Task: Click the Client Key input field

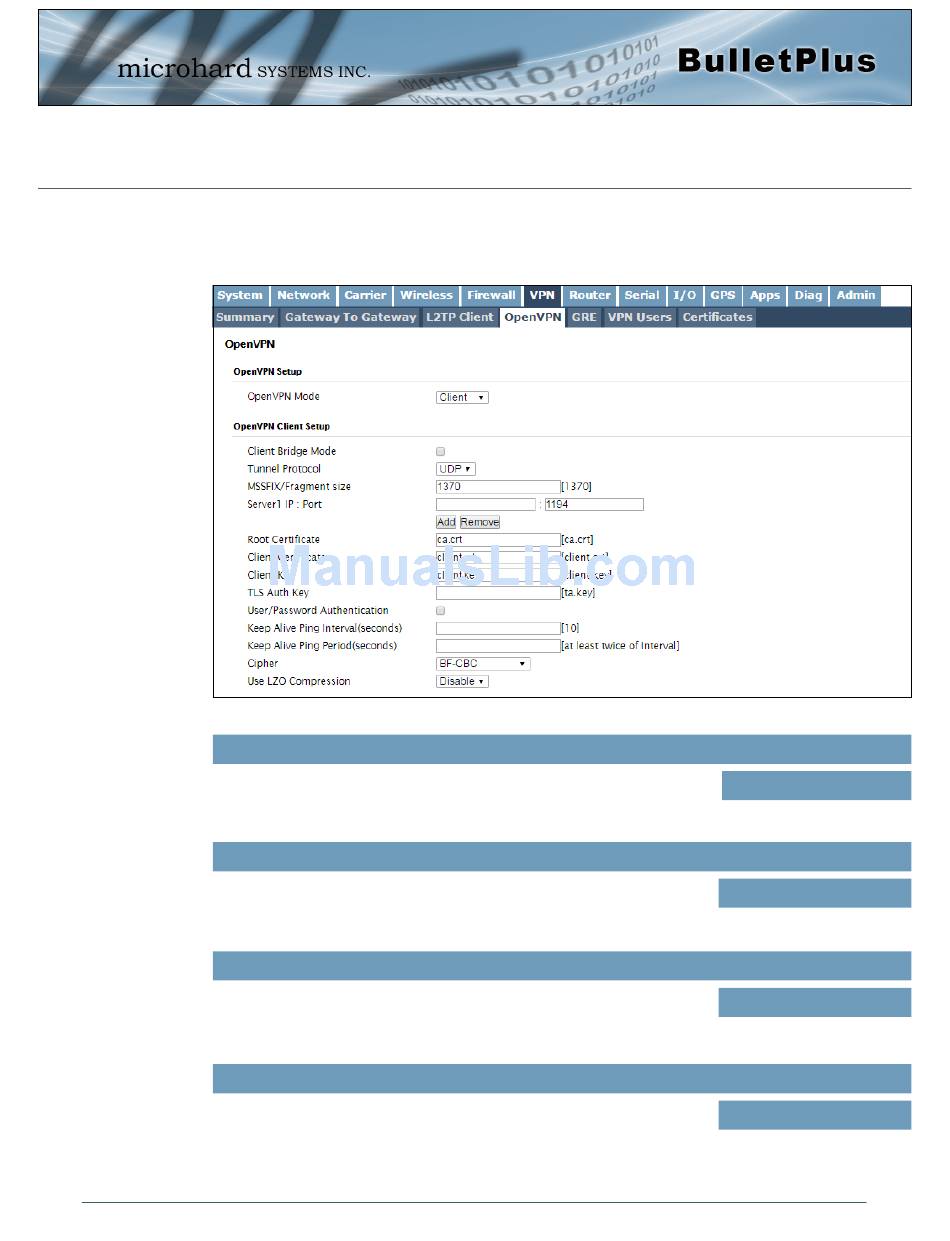Action: (498, 576)
